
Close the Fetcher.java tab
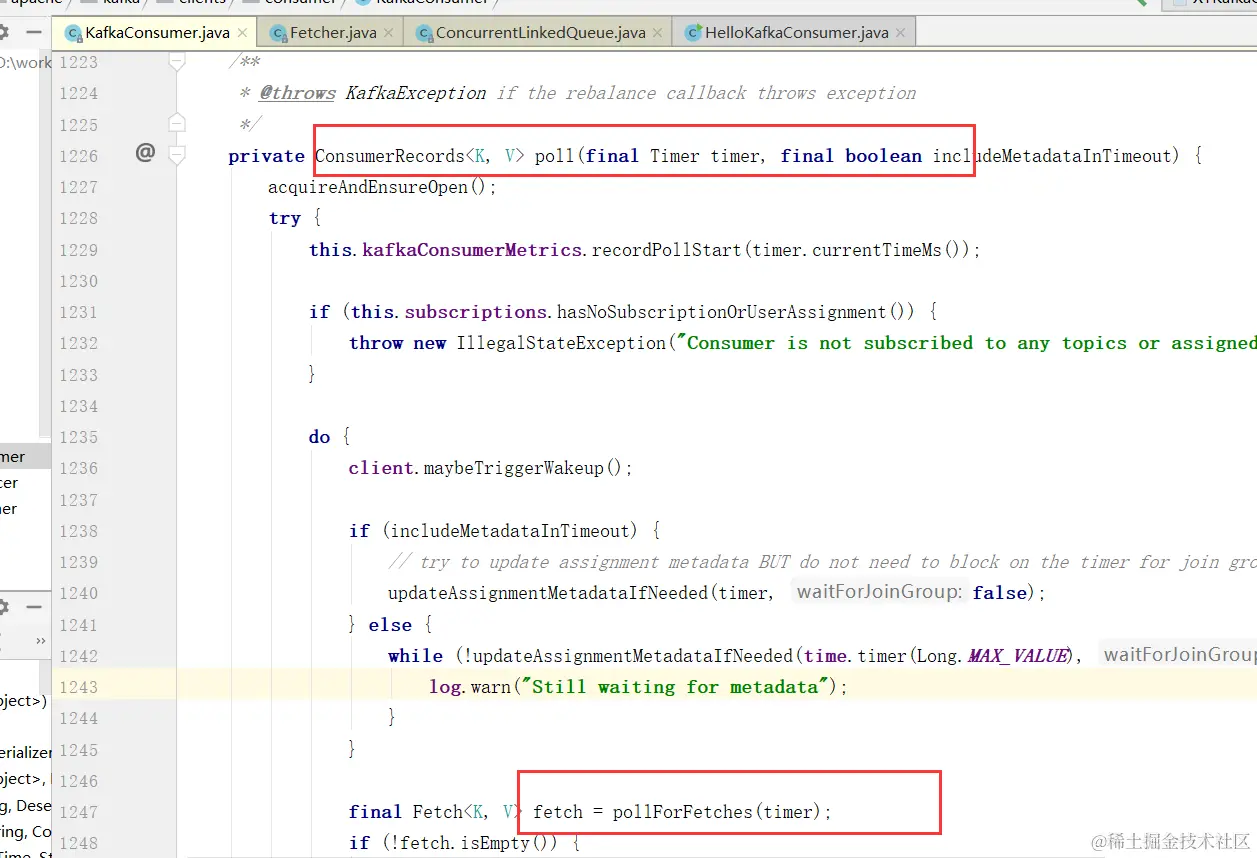pyautogui.click(x=389, y=33)
